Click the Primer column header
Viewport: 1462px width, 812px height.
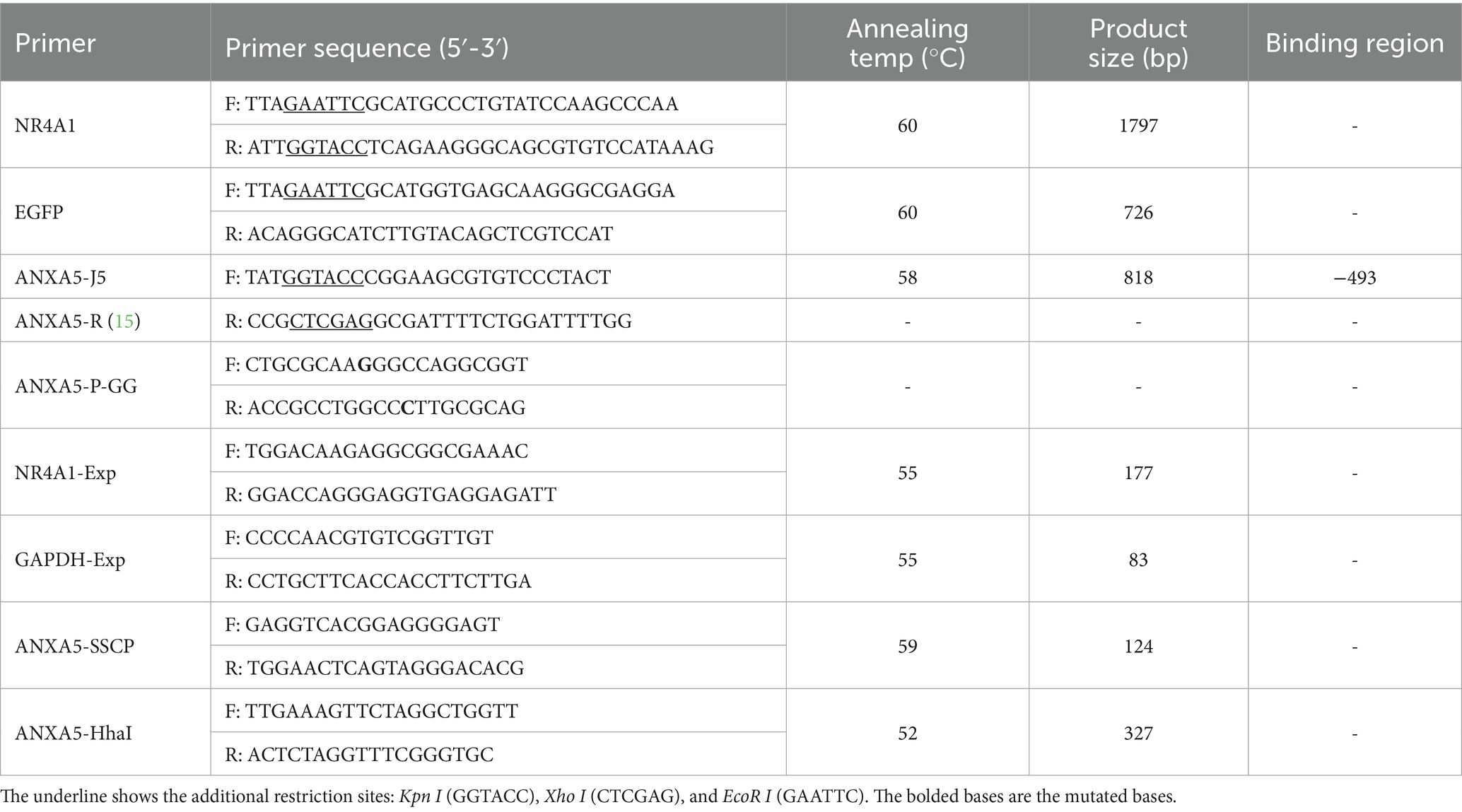[55, 43]
